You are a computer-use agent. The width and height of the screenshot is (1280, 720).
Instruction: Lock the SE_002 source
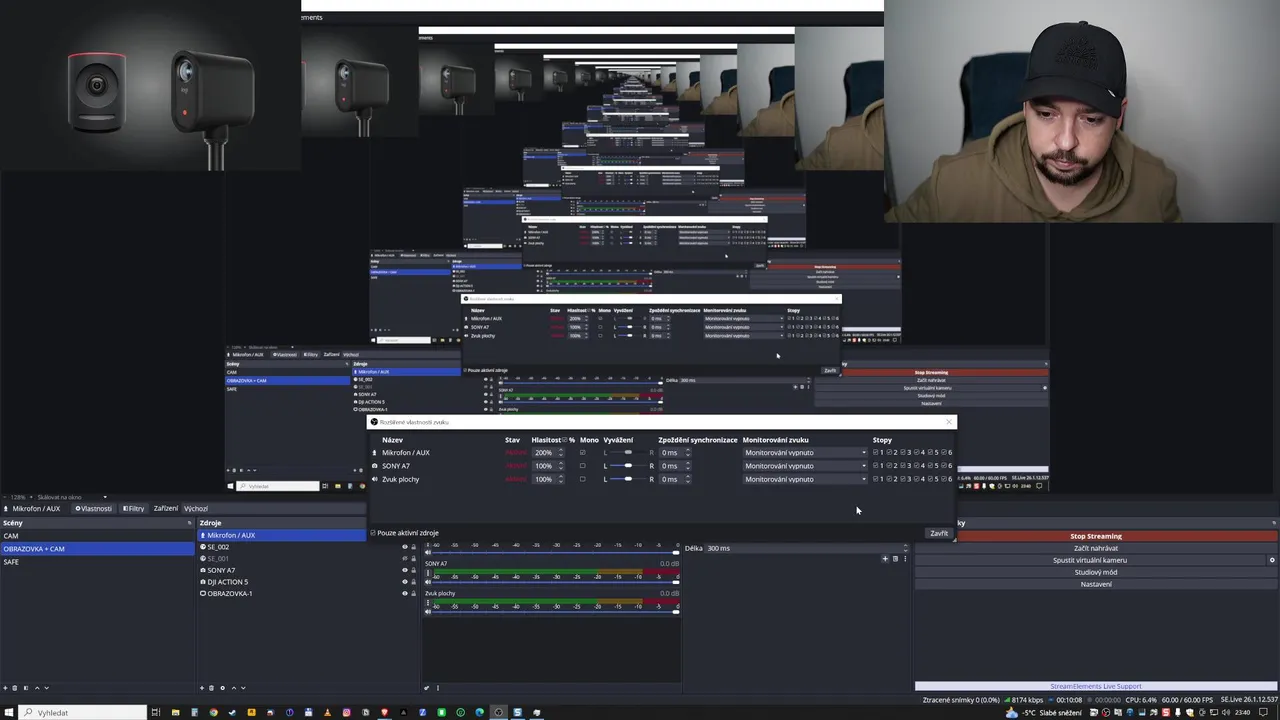413,547
